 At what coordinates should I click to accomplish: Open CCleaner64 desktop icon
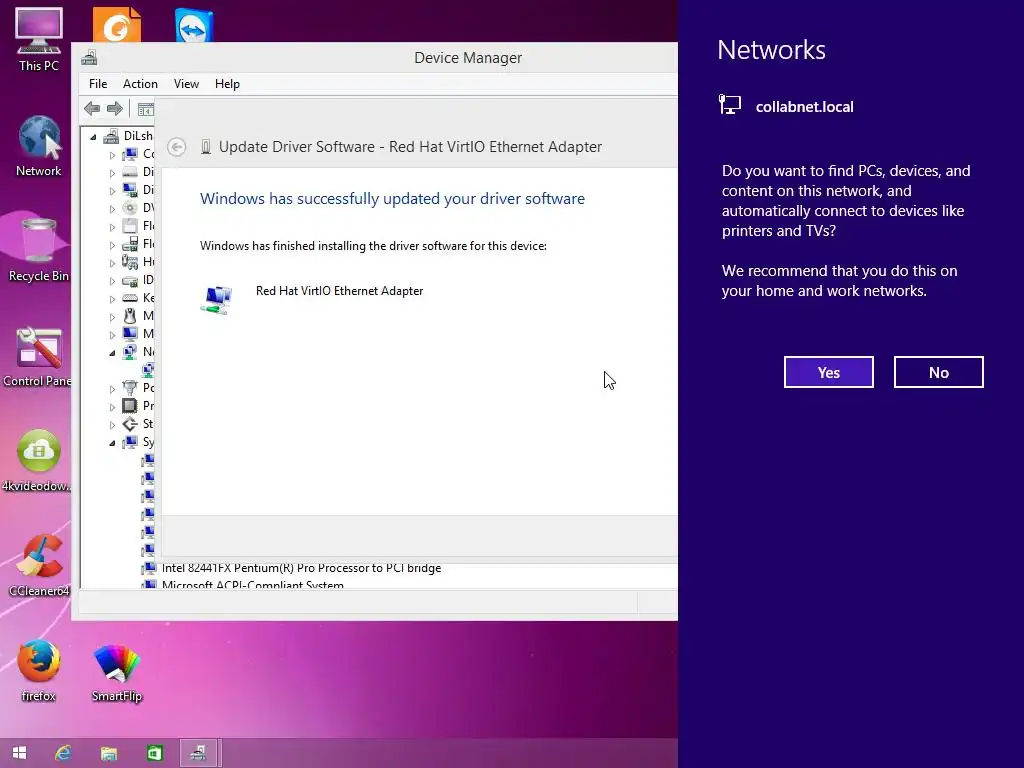coord(39,566)
